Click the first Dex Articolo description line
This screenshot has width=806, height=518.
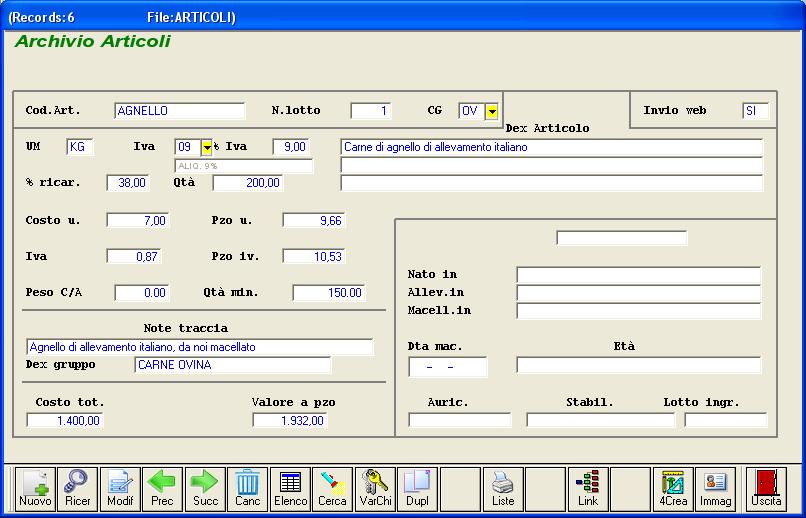click(x=552, y=147)
